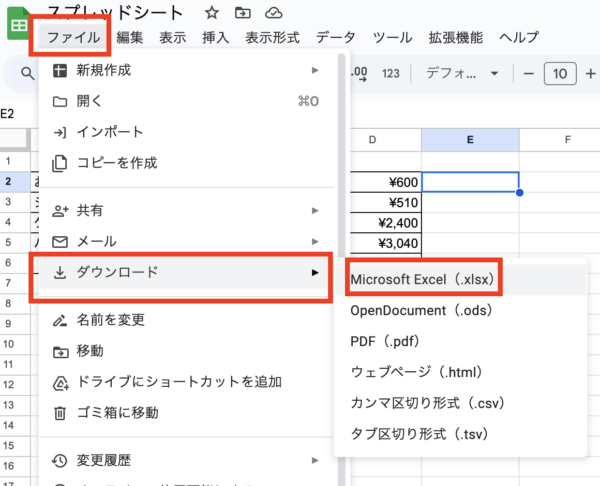The image size is (600, 486).
Task: Choose the メール menu entry
Action: coord(186,241)
